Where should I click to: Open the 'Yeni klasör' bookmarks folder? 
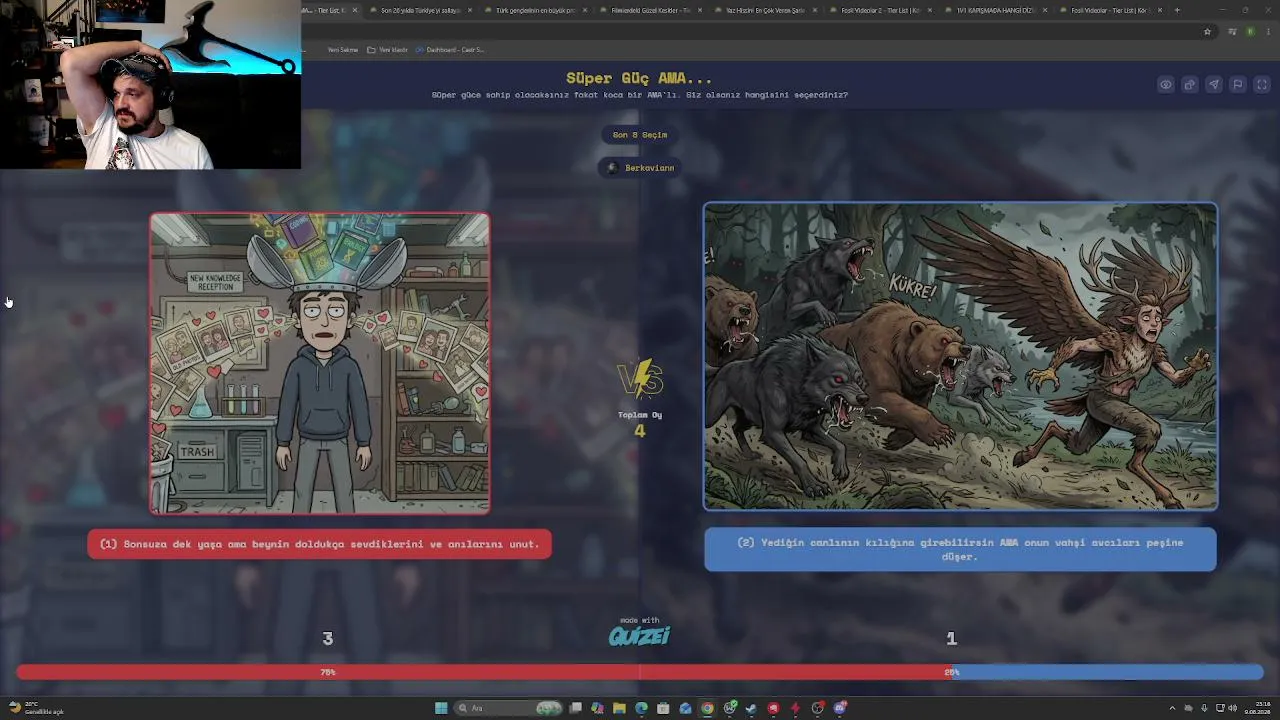click(388, 49)
